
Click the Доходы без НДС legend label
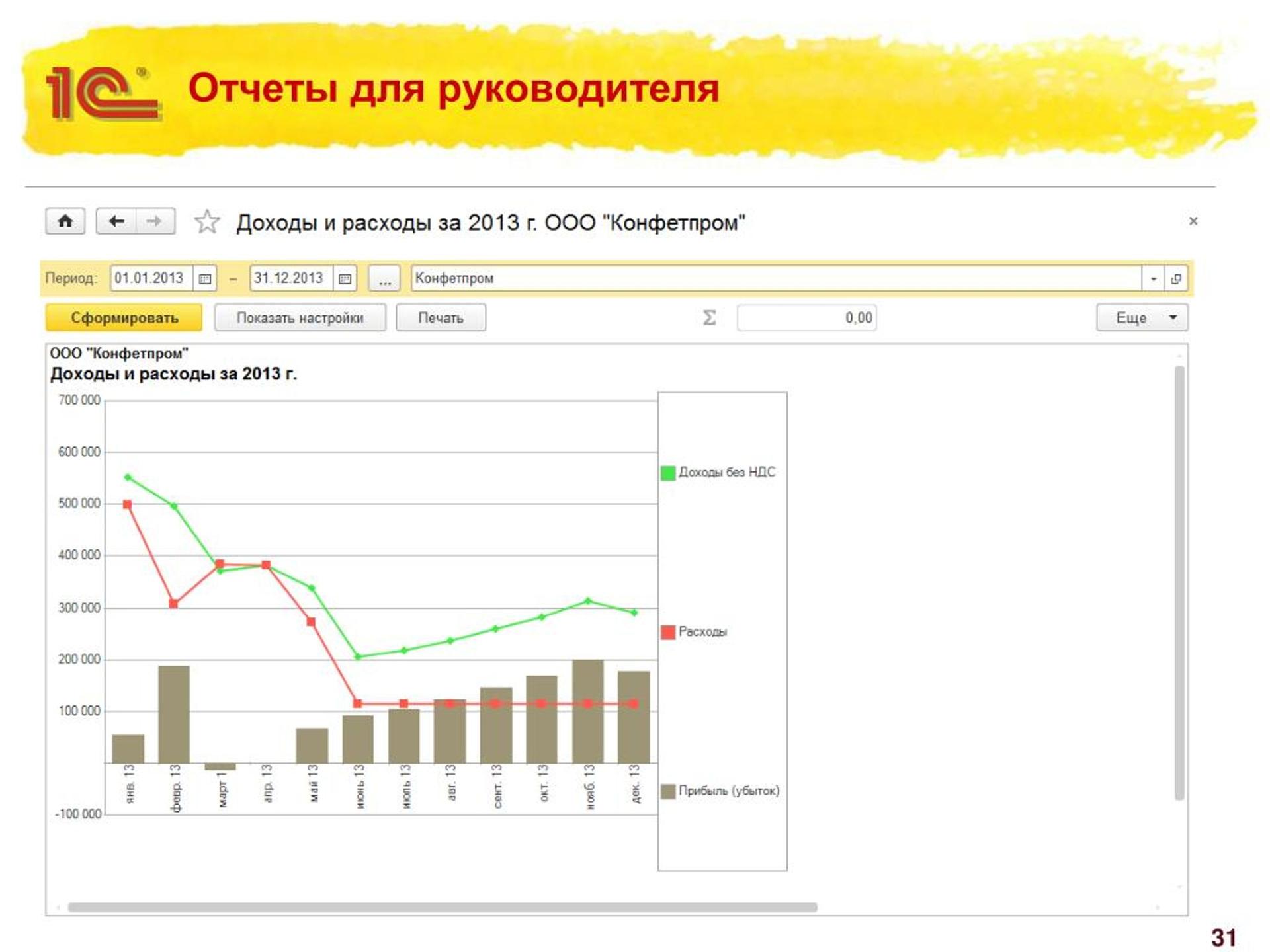point(727,473)
